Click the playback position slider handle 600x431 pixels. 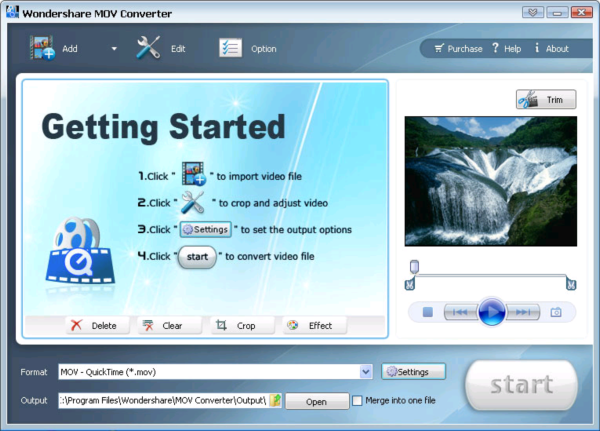414,267
